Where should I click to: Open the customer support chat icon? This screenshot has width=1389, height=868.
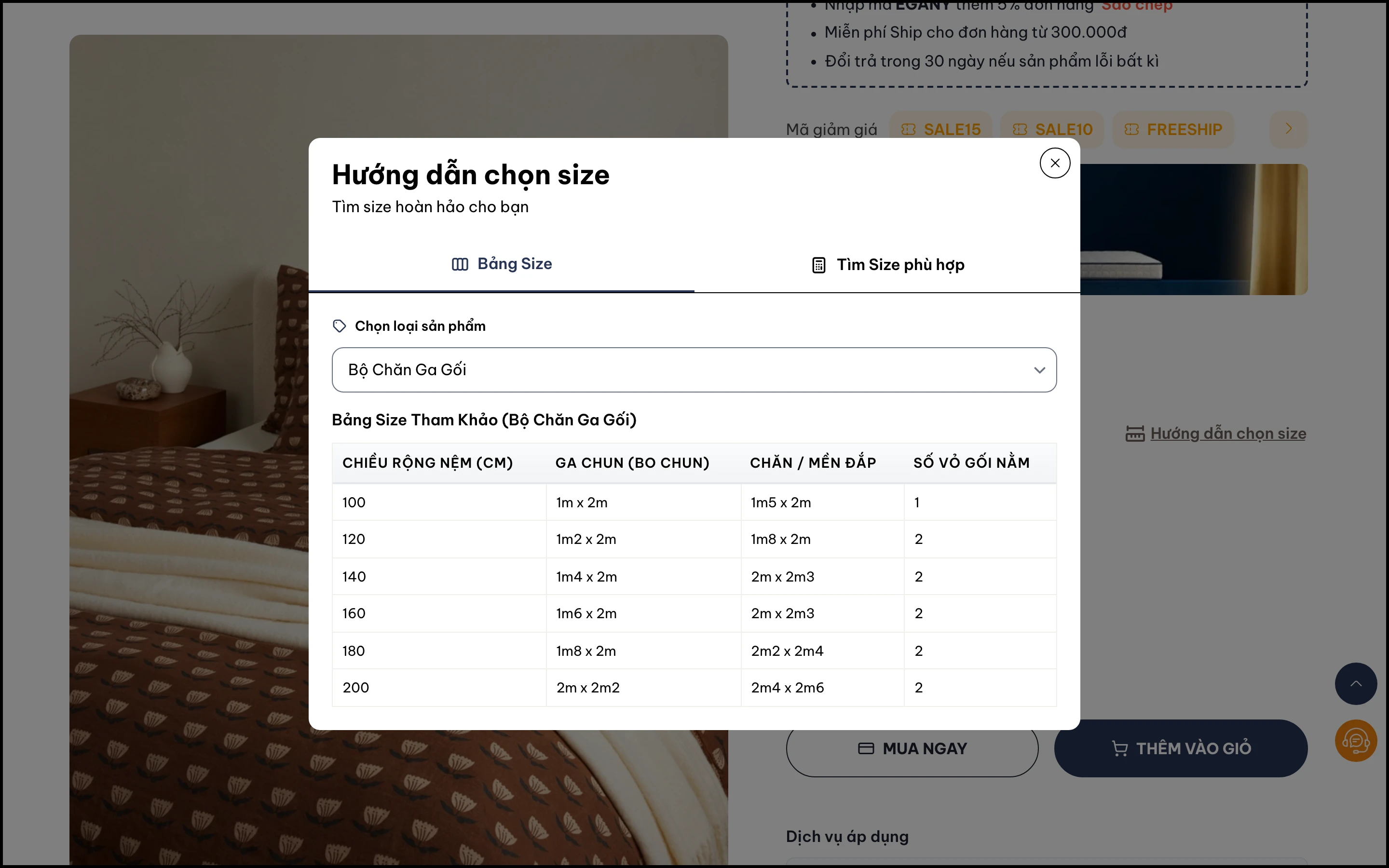[1356, 741]
